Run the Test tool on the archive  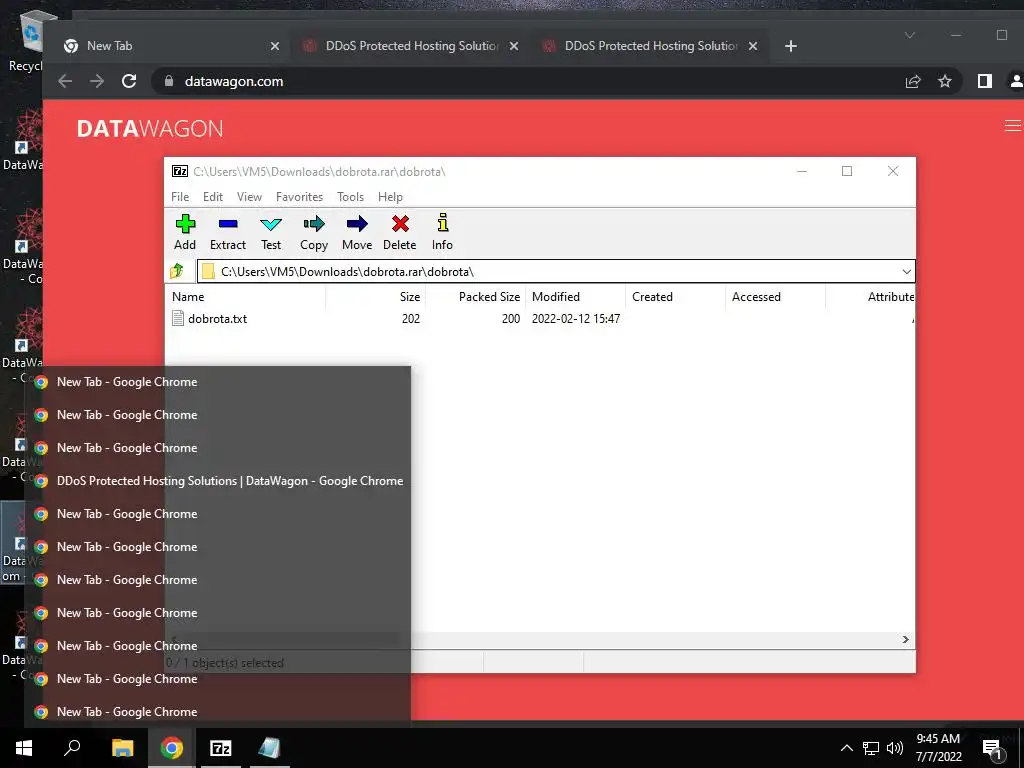271,232
